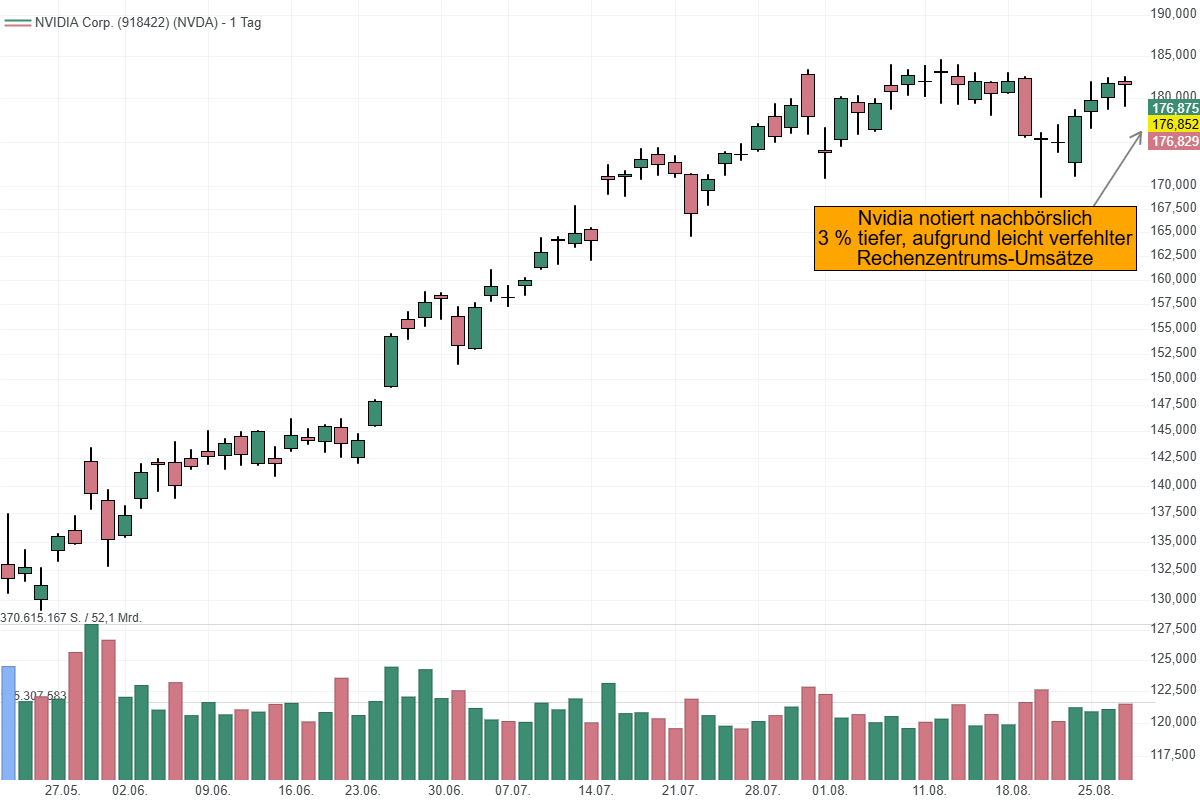Select the red 176,829 price tag
The height and width of the screenshot is (800, 1200).
click(x=1174, y=141)
